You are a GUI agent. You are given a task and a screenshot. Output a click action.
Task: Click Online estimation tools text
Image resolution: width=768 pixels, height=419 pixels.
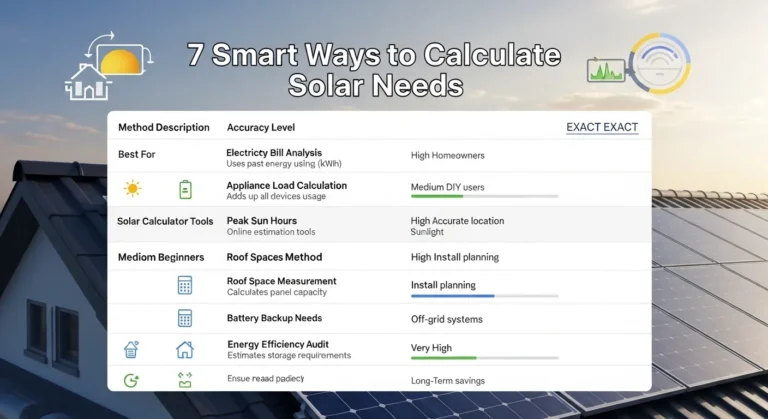click(x=271, y=232)
